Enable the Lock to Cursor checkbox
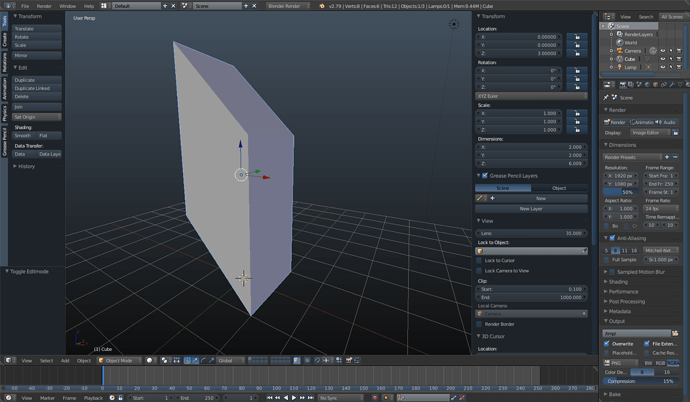 click(x=479, y=260)
